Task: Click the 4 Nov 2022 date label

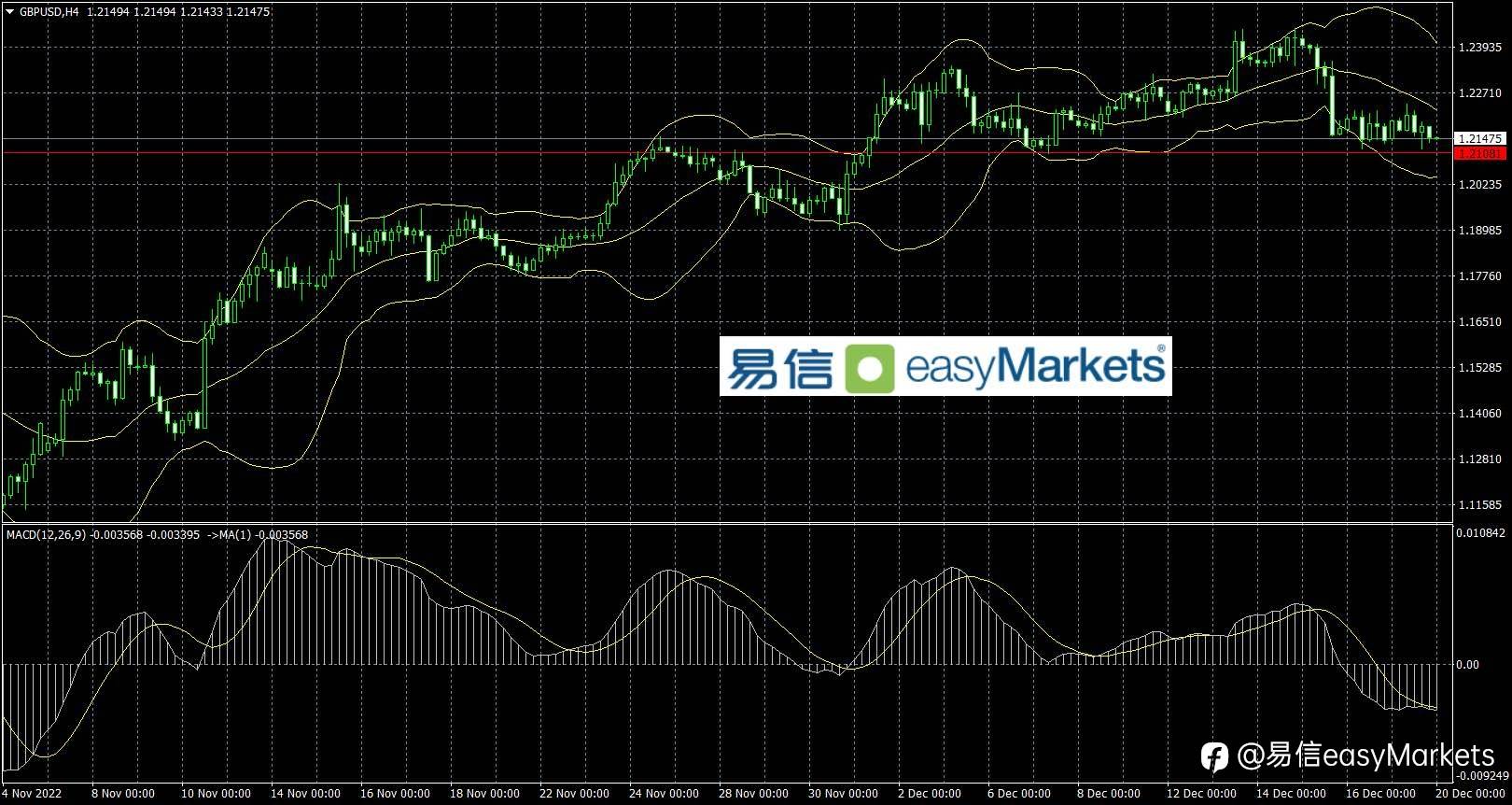Action: click(34, 794)
